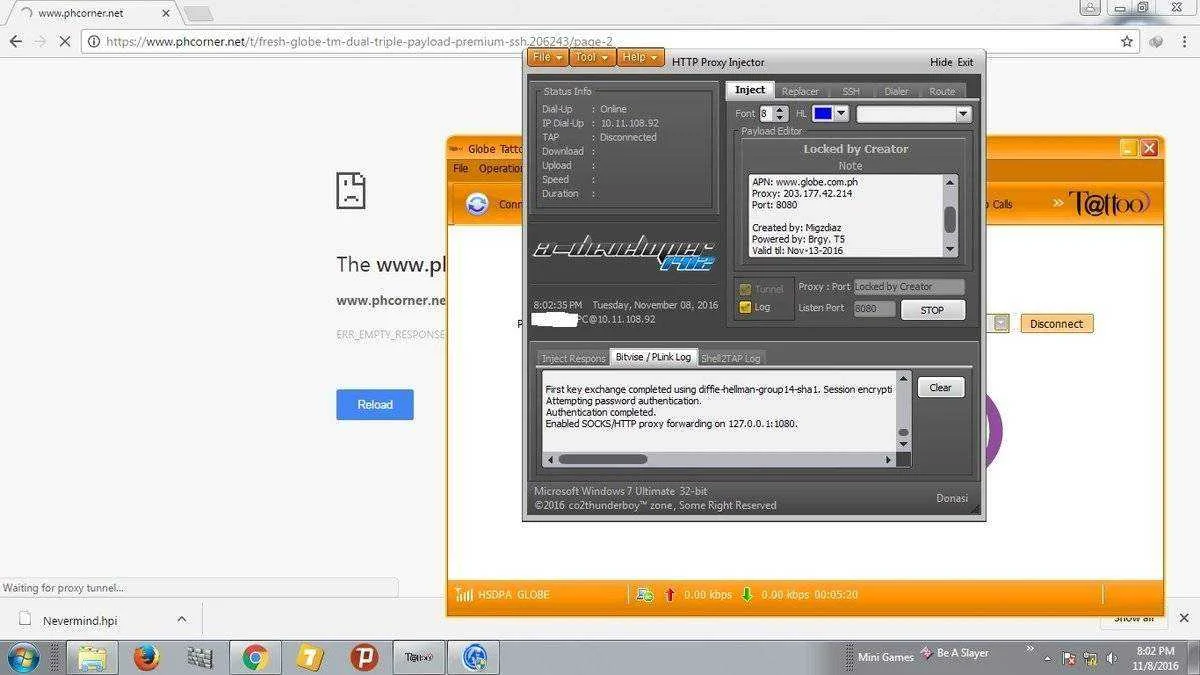The width and height of the screenshot is (1200, 675).
Task: Click Chrome icon in taskbar
Action: click(255, 657)
